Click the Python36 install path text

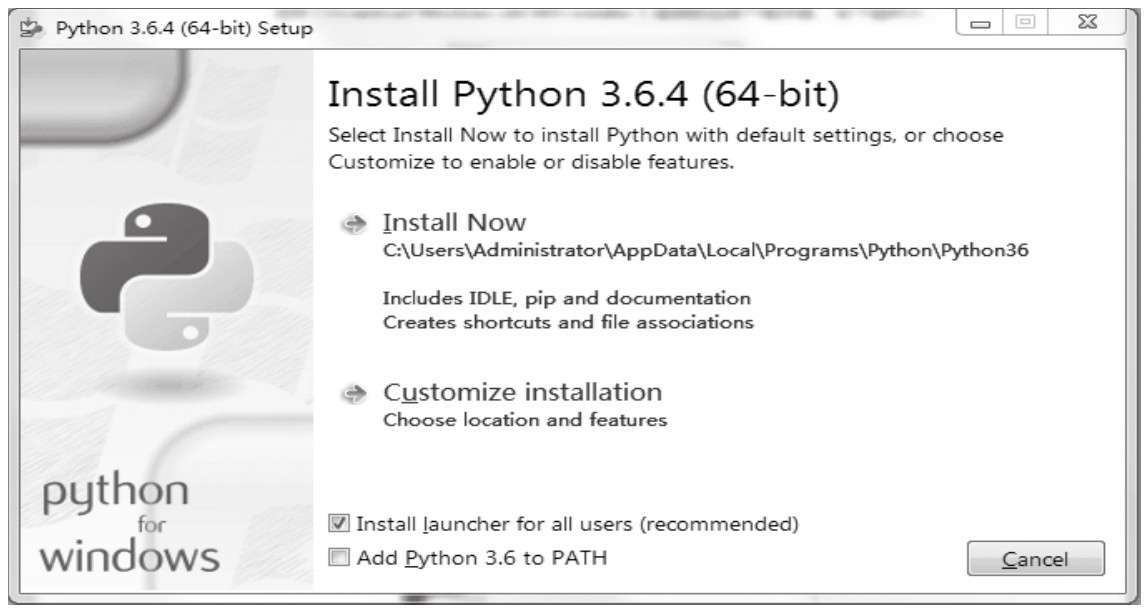pyautogui.click(x=705, y=251)
